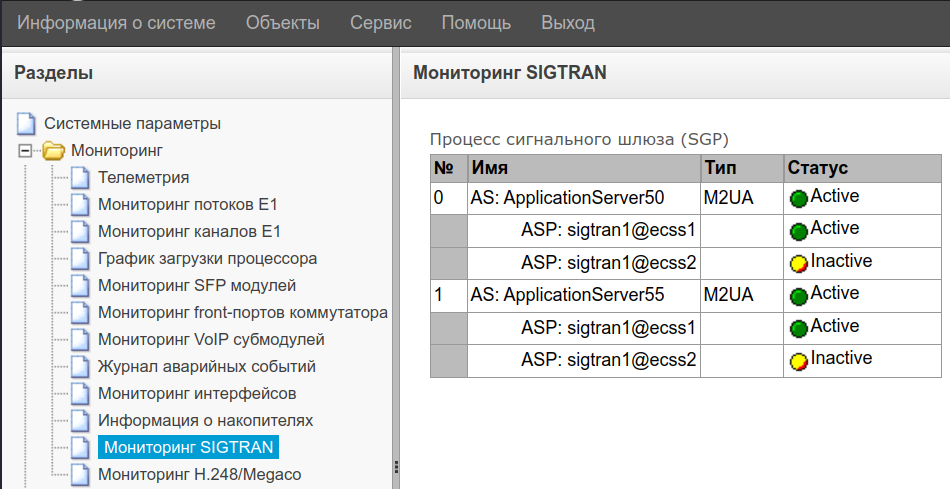950x489 pixels.
Task: Click the document icon beside Системные параметры
Action: (x=27, y=125)
